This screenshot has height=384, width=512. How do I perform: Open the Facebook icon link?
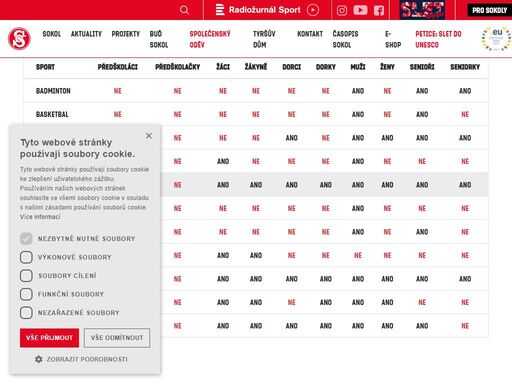tap(379, 11)
